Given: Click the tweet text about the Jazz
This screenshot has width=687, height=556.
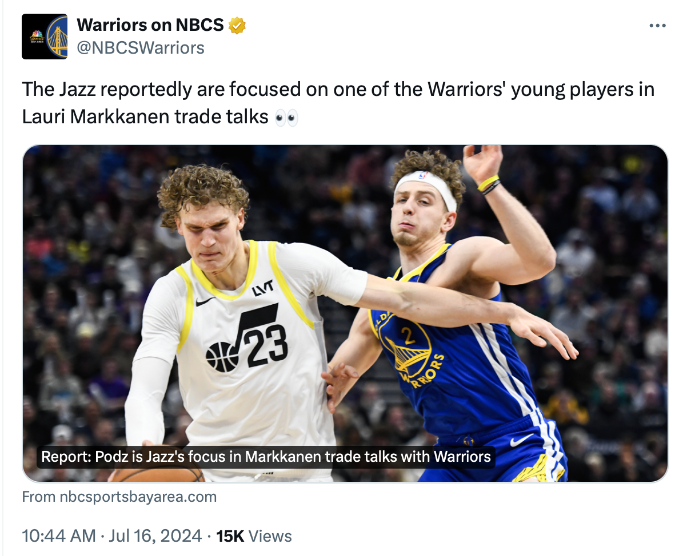Looking at the screenshot, I should pos(338,90).
